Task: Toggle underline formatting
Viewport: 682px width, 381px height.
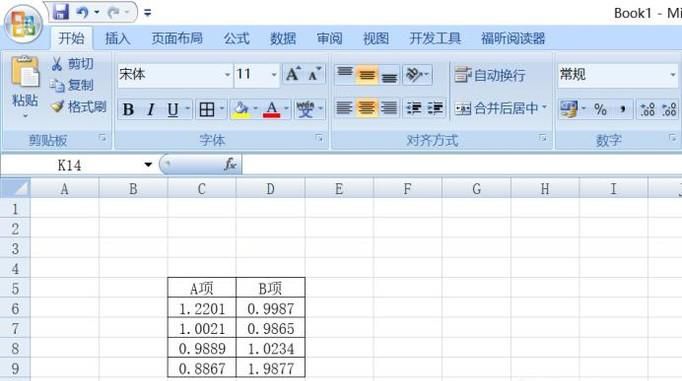Action: point(173,110)
